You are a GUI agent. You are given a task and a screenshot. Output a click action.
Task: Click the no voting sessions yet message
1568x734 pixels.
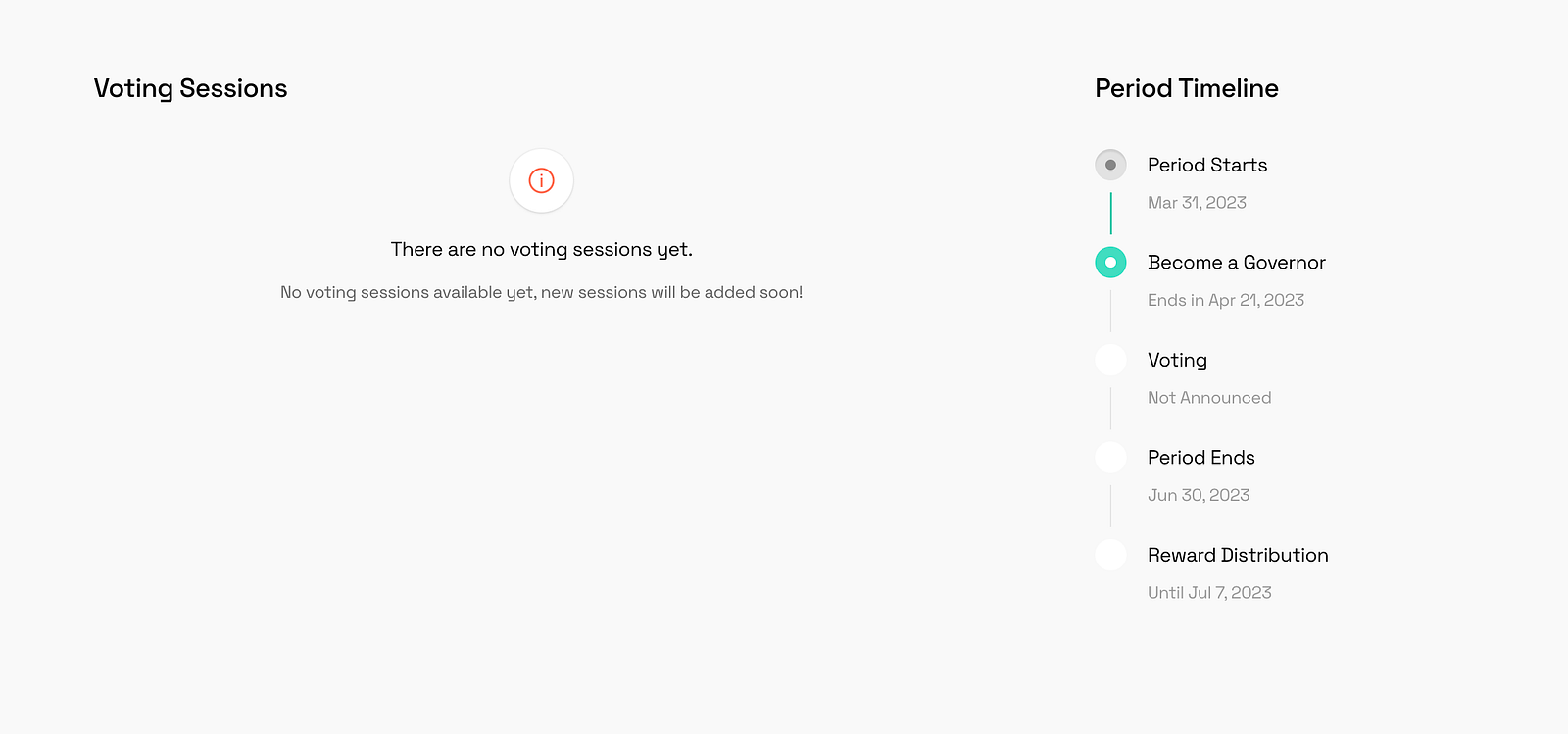pos(541,250)
